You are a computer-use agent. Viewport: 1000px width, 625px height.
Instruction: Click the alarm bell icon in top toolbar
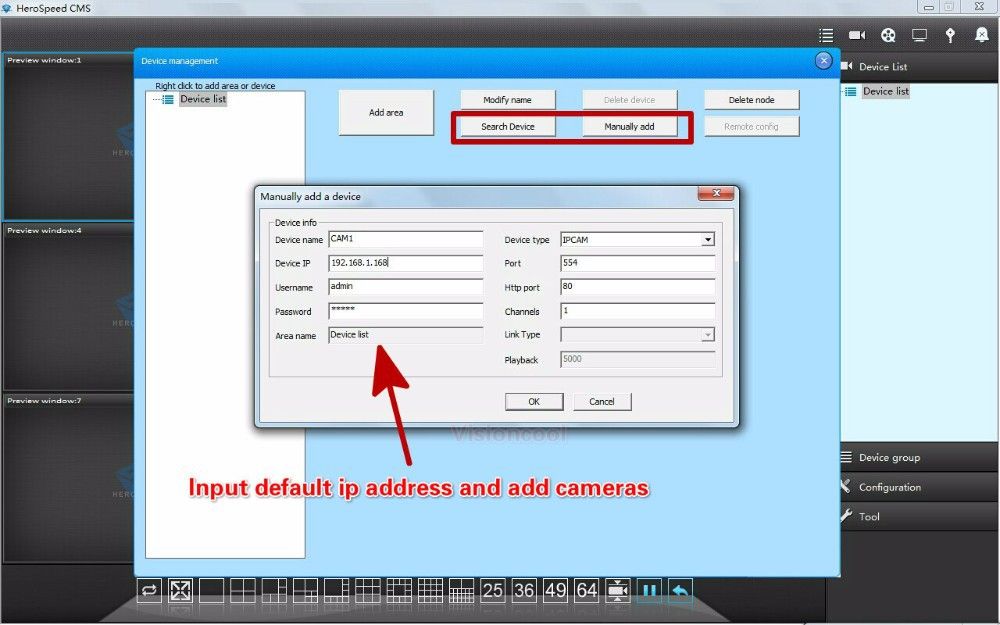pos(982,35)
